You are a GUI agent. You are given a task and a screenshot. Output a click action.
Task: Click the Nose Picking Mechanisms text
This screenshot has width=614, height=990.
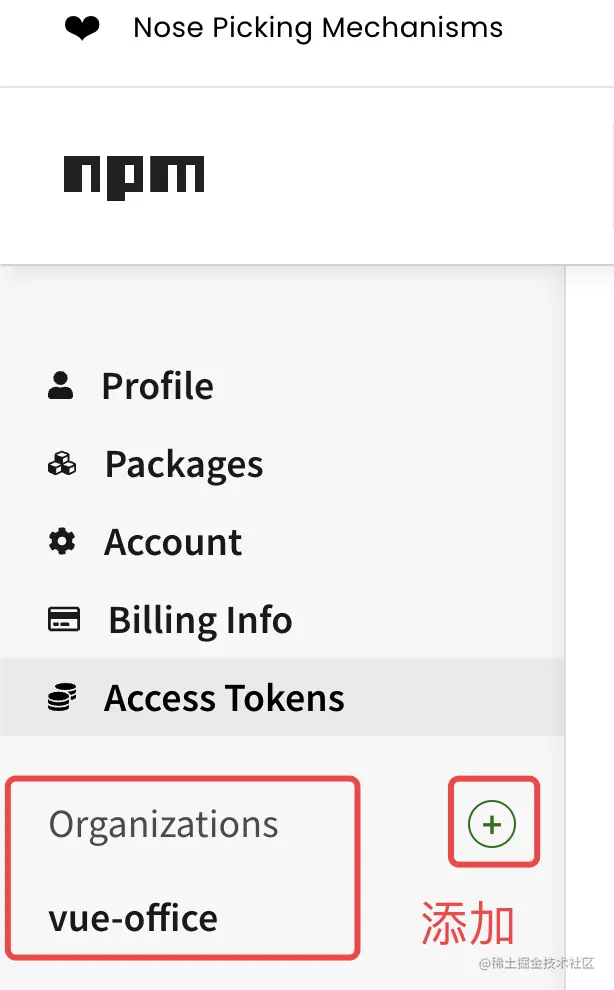[x=318, y=28]
